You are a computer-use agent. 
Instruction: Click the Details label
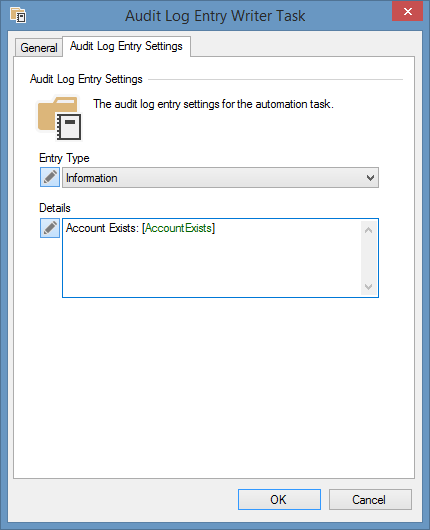[x=55, y=208]
